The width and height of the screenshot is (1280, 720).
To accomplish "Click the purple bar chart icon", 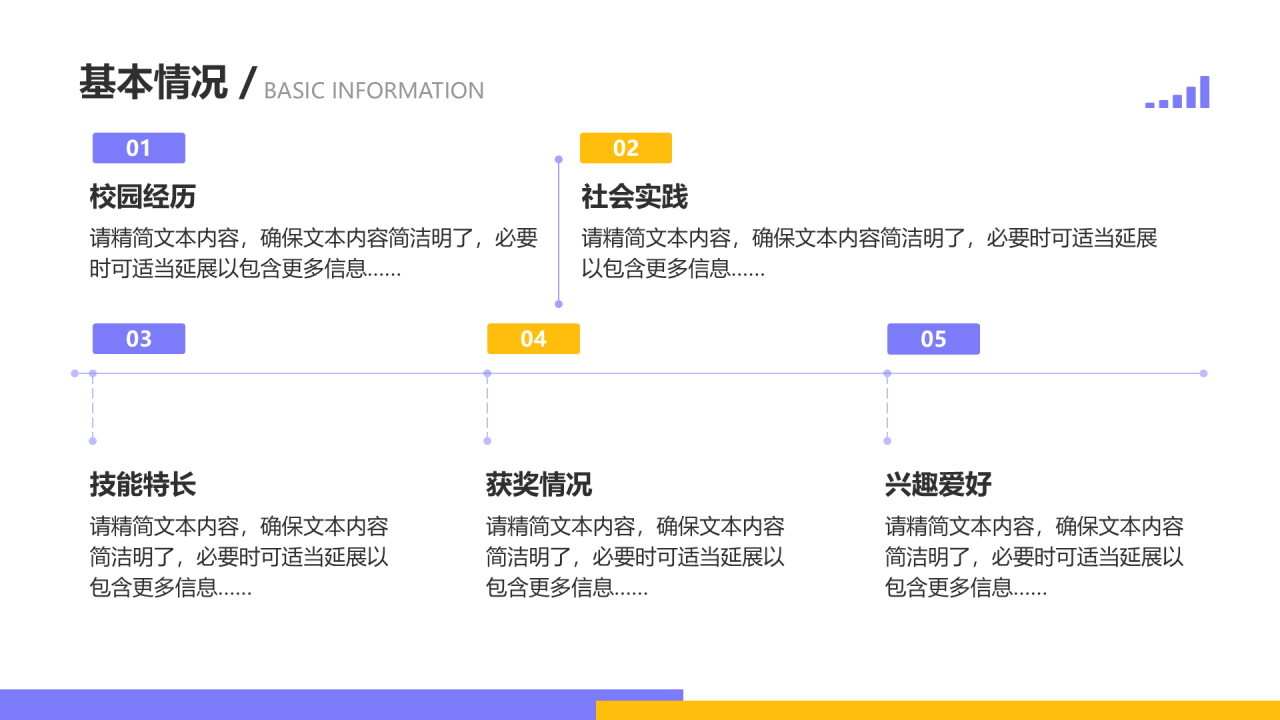I will pyautogui.click(x=1178, y=93).
